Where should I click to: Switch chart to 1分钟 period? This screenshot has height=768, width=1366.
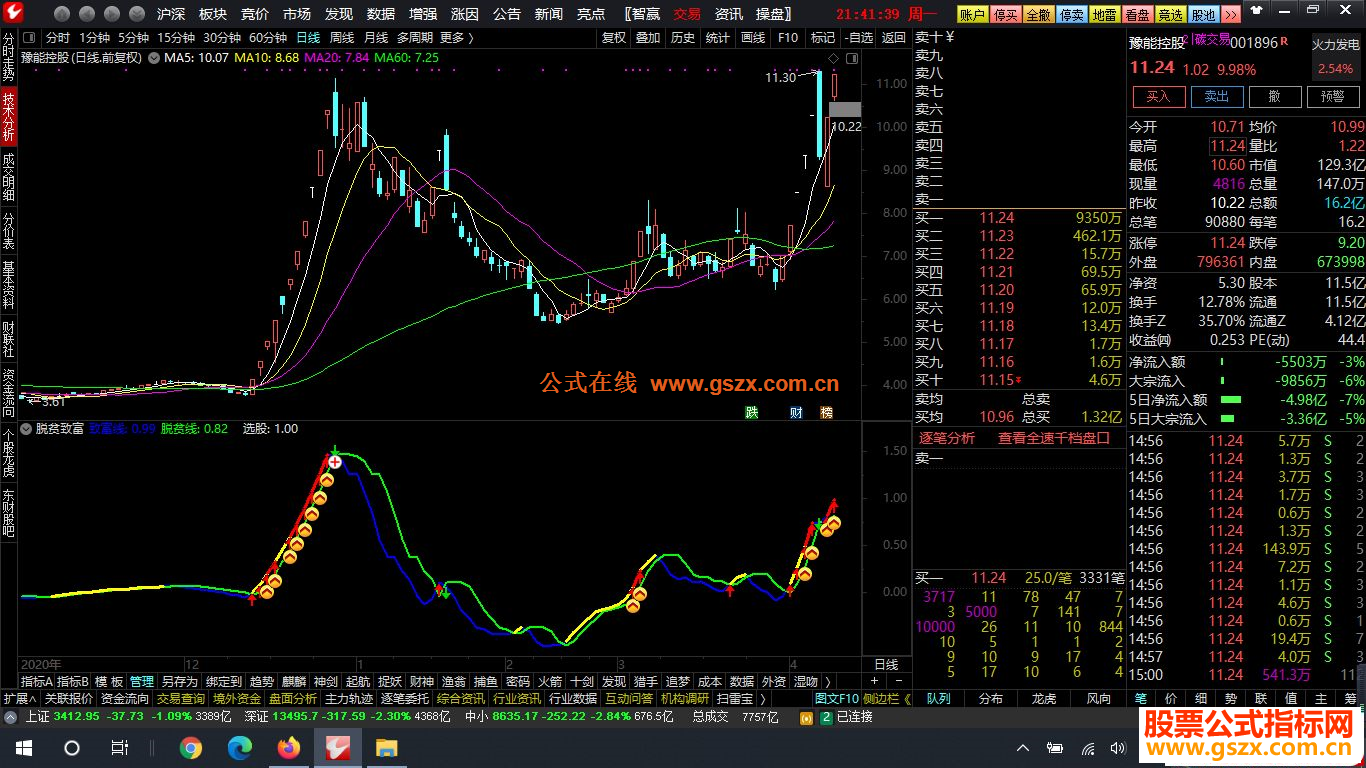pos(94,38)
